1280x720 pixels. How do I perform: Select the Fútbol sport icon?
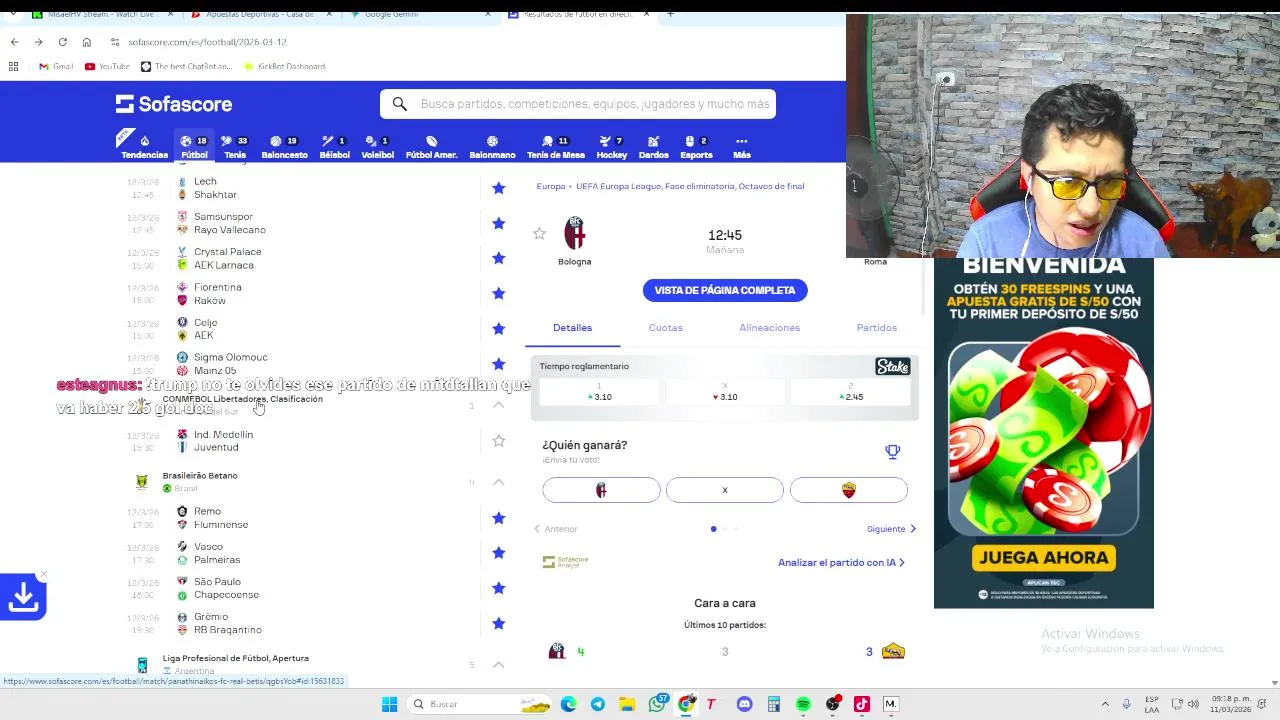coord(194,147)
